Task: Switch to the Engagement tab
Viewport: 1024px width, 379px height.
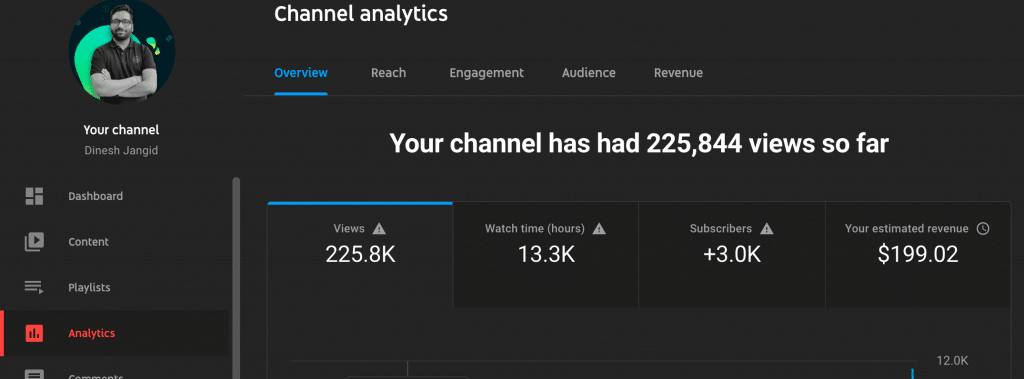Action: (x=487, y=73)
